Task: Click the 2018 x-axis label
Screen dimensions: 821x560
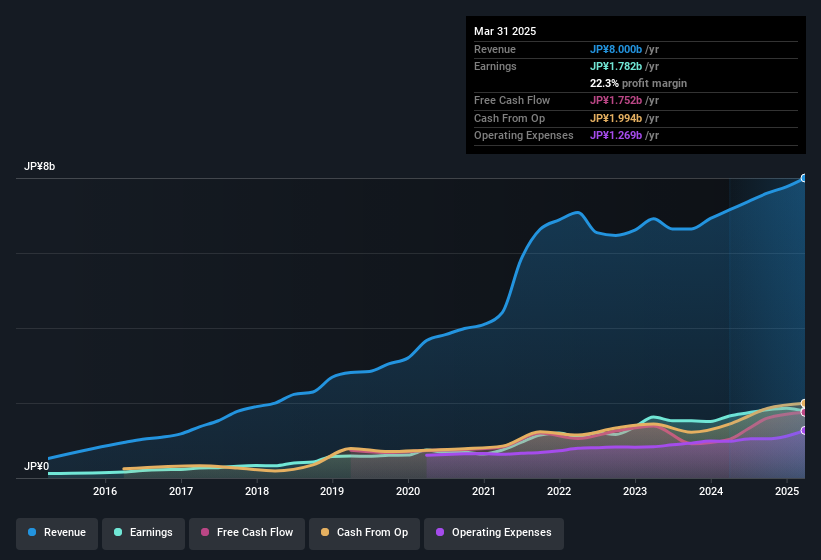Action: (257, 491)
